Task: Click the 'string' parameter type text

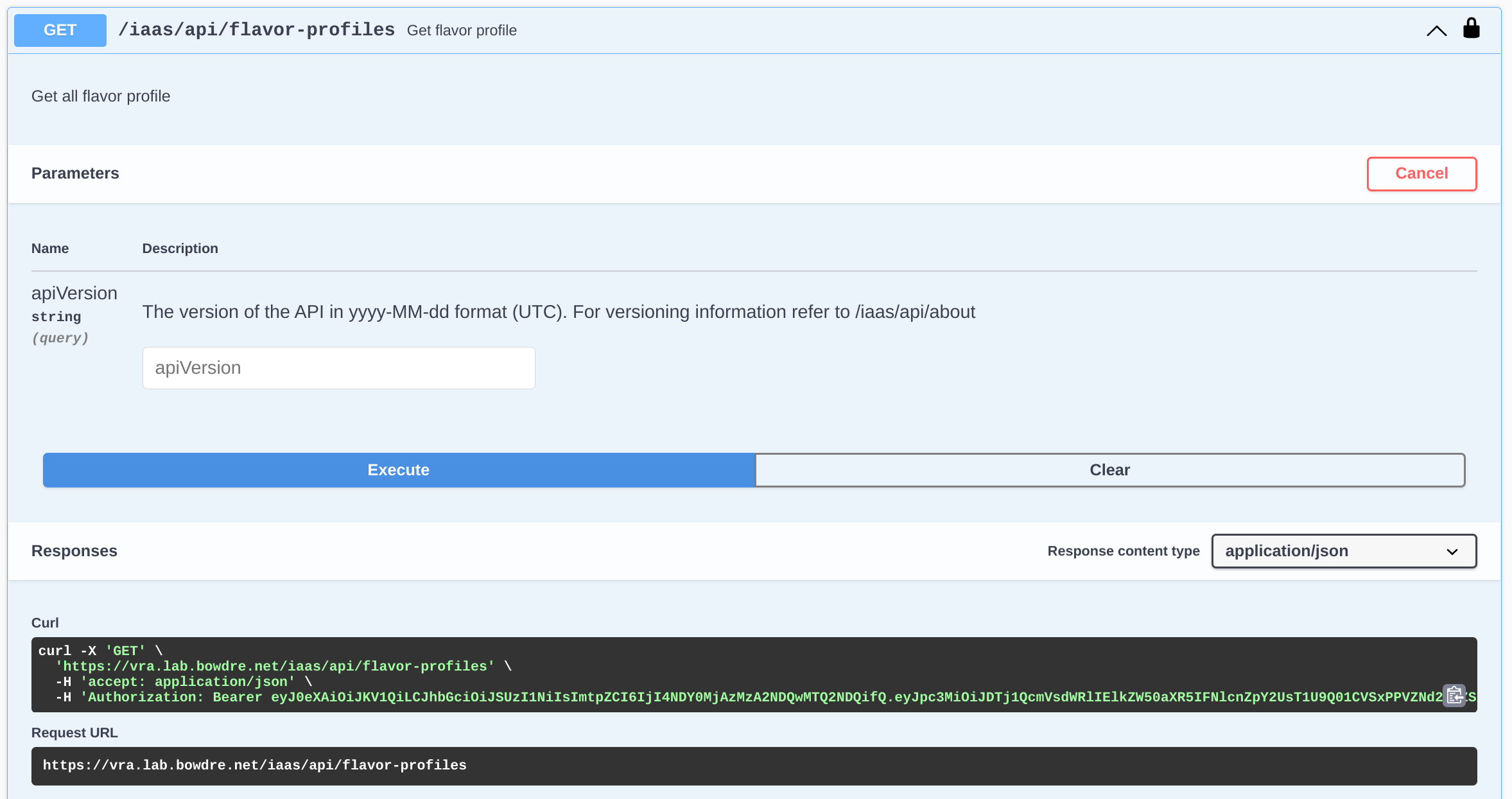Action: click(56, 317)
